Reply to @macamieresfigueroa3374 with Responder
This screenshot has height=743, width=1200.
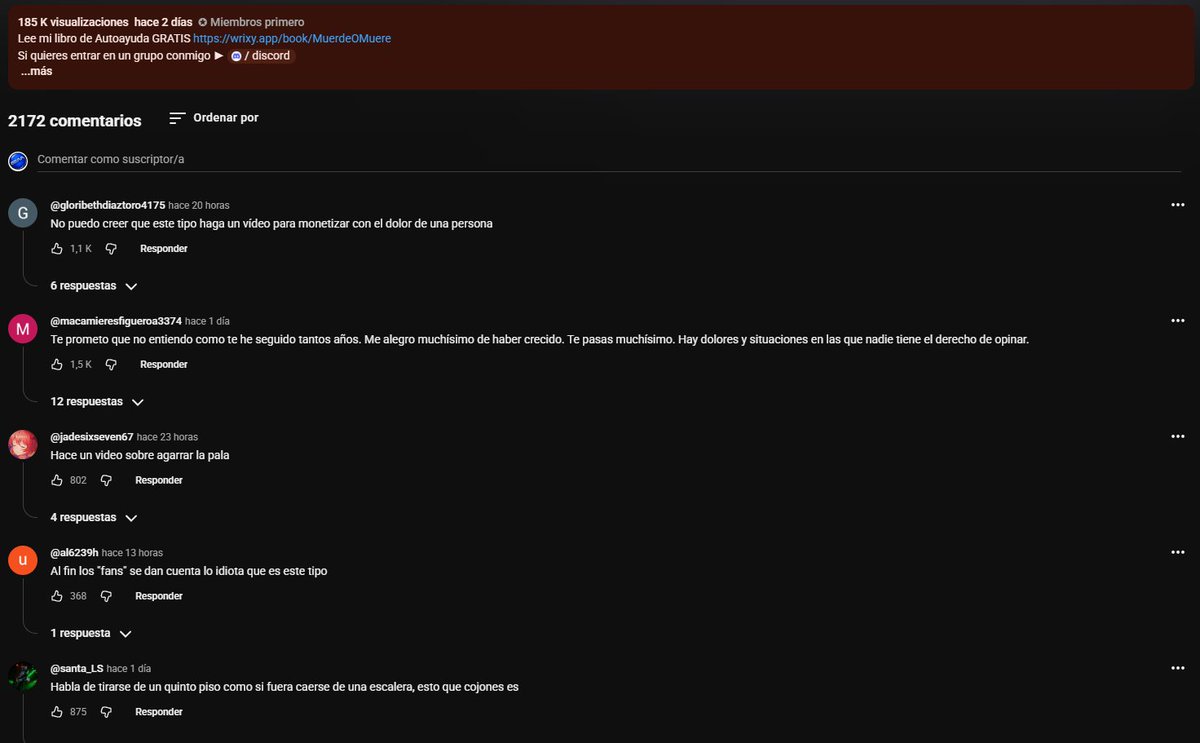[163, 364]
